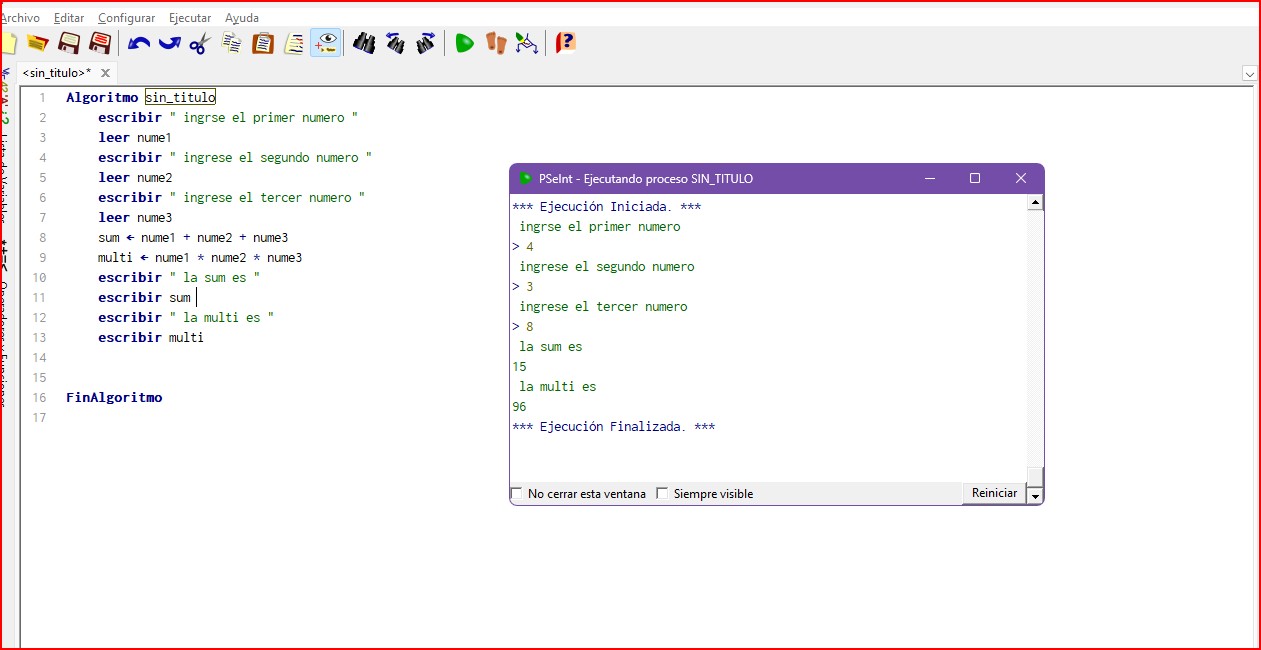Click the Undo arrow in toolbar

[x=139, y=43]
